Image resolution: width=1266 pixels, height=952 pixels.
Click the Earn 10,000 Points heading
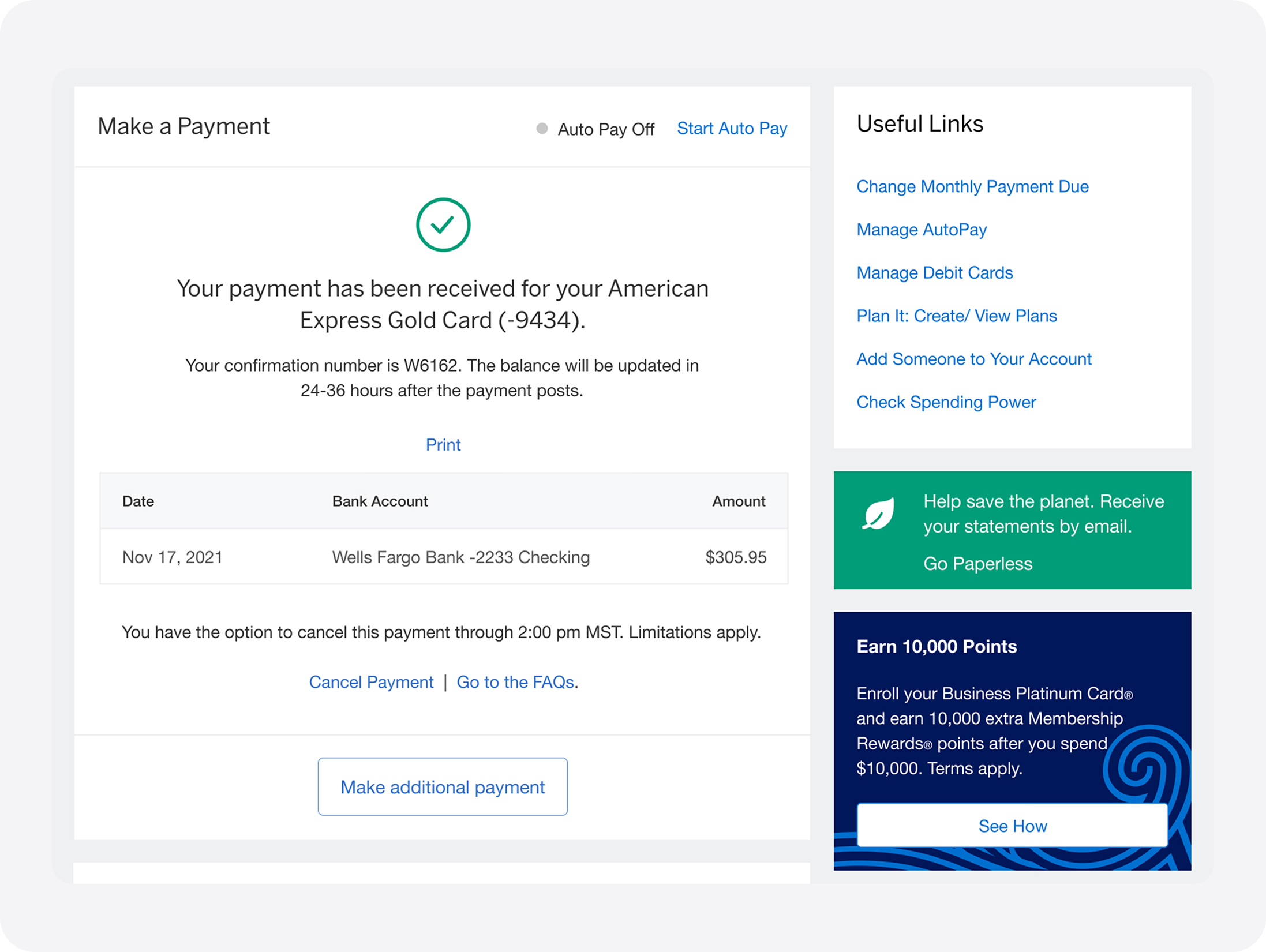coord(937,647)
